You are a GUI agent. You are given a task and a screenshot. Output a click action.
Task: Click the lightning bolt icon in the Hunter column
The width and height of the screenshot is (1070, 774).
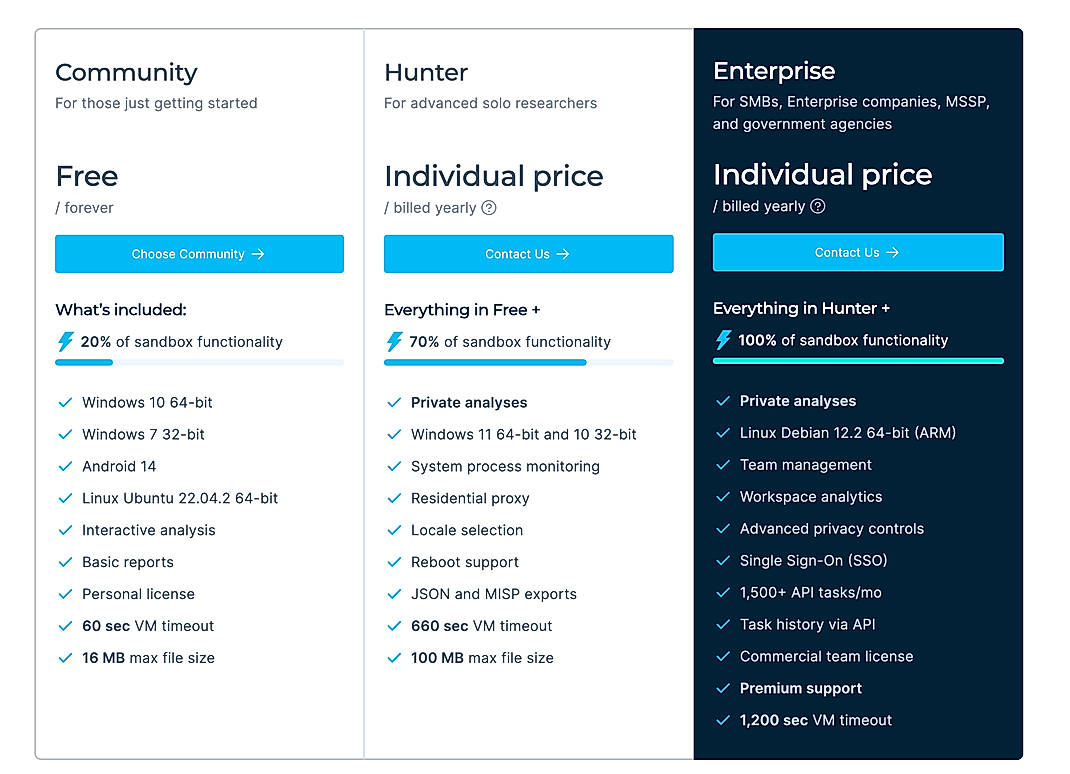pyautogui.click(x=393, y=341)
